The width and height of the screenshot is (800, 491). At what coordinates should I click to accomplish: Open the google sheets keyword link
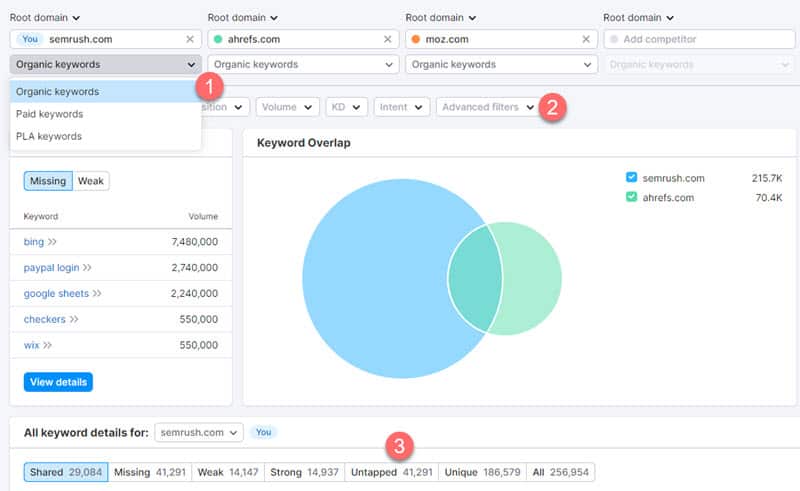coord(56,294)
